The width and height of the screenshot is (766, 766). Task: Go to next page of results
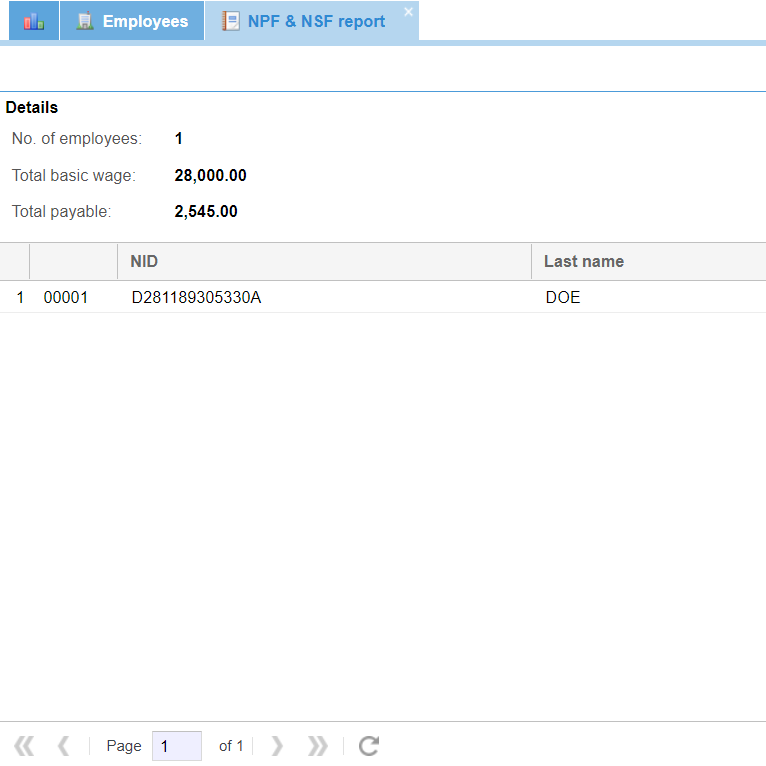point(277,746)
